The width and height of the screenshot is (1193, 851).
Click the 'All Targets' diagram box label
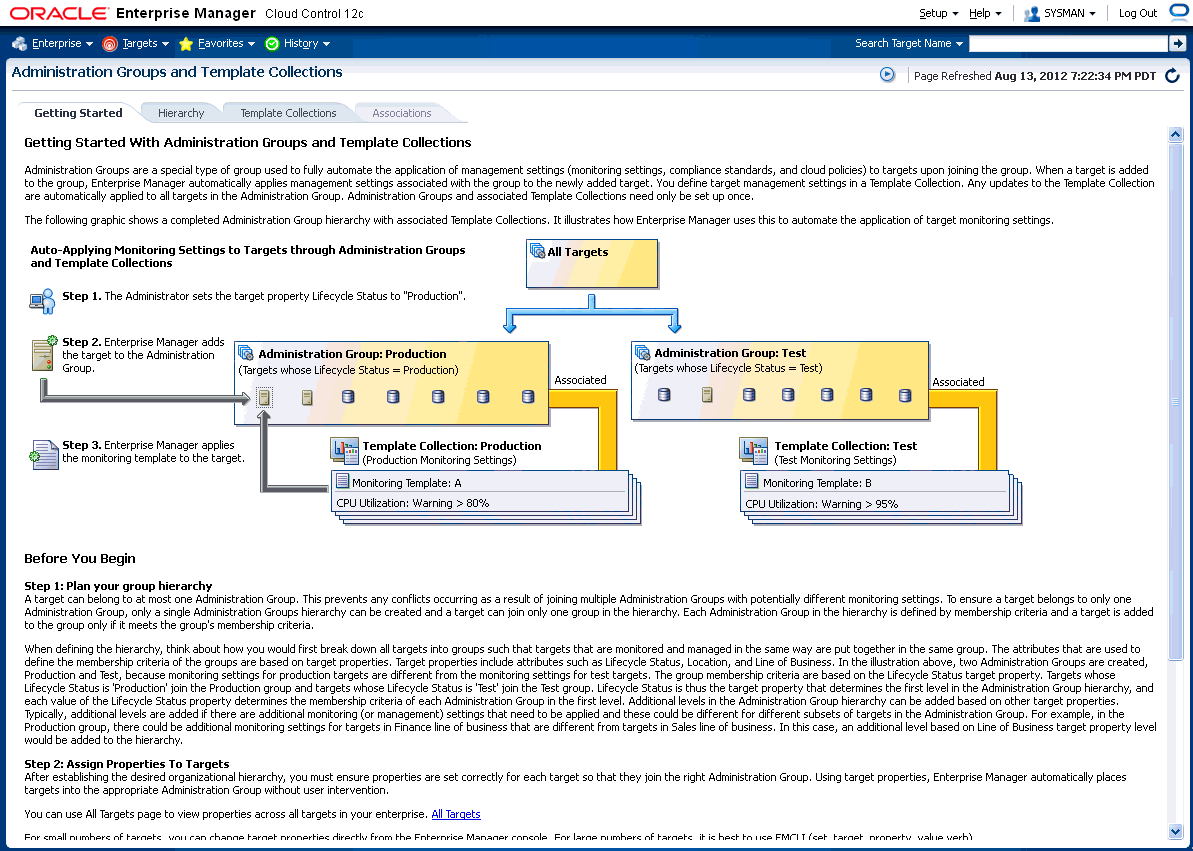pos(577,252)
